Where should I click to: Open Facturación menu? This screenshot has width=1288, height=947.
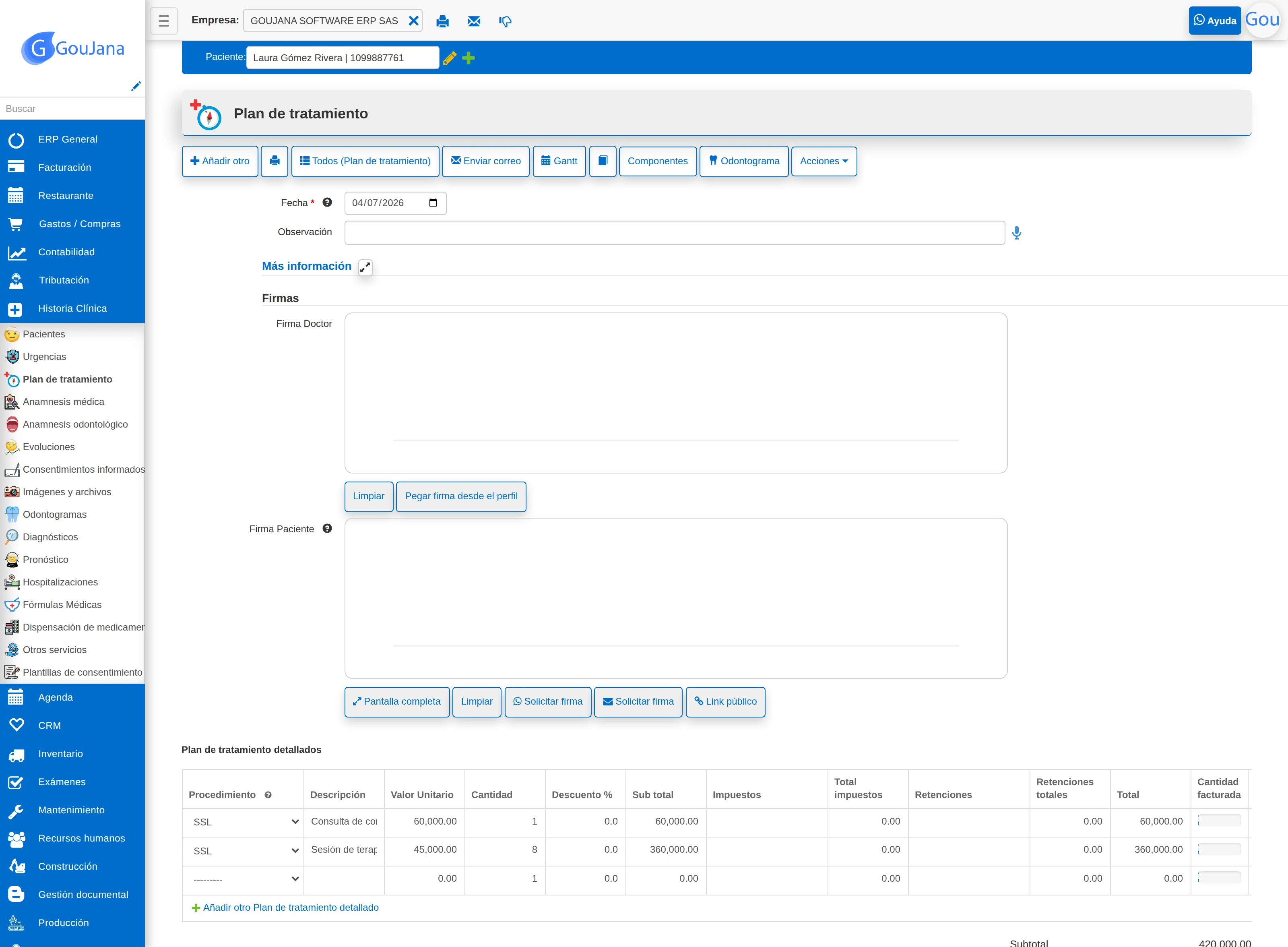pos(72,167)
